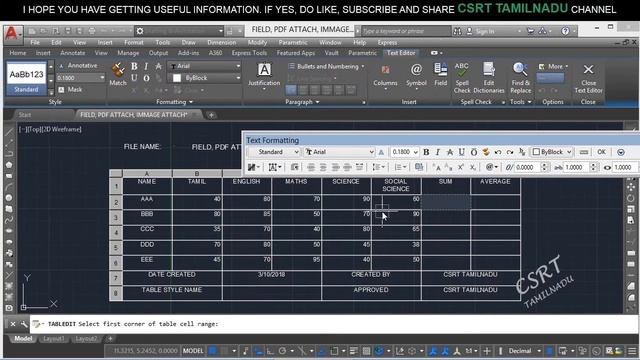640x360 pixels.
Task: Click the Mask background button
Action: coord(70,89)
